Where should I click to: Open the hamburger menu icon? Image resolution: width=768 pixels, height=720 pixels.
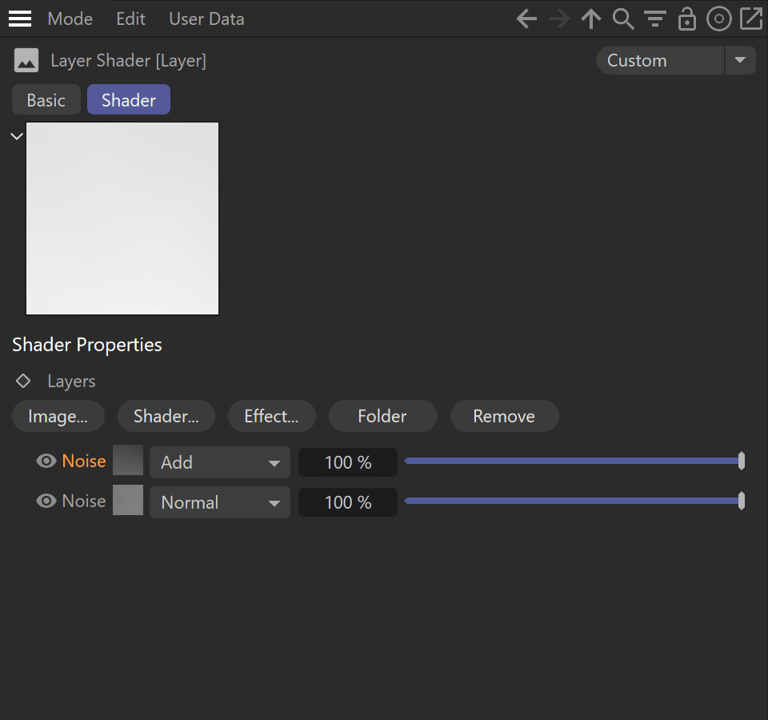[x=20, y=19]
